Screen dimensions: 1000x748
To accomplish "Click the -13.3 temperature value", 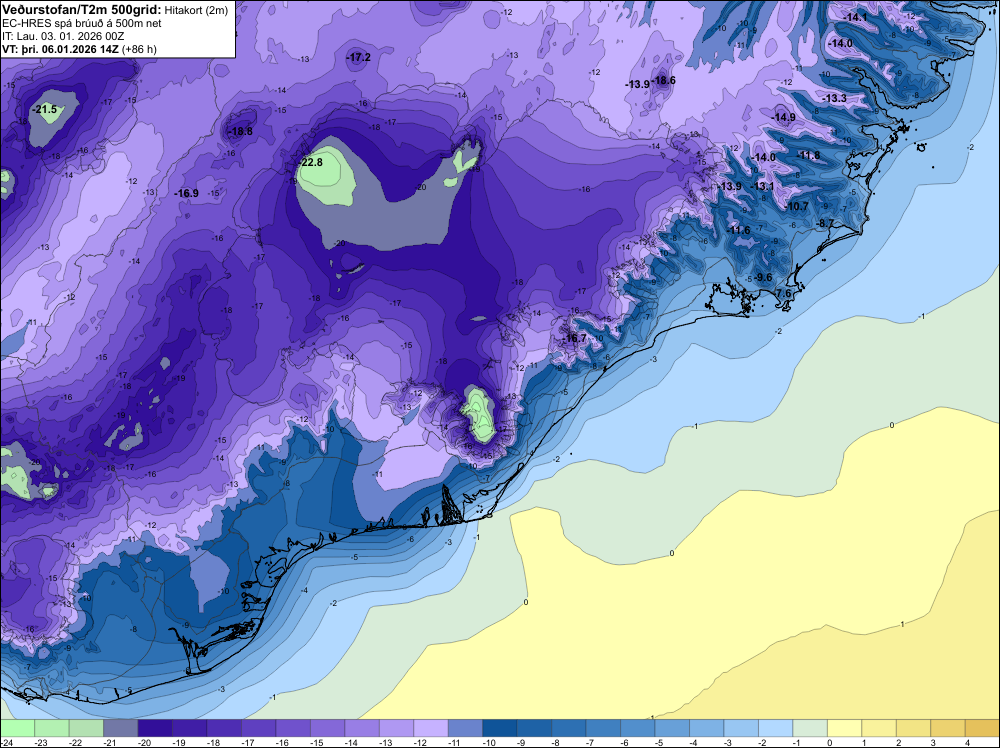I will [834, 98].
